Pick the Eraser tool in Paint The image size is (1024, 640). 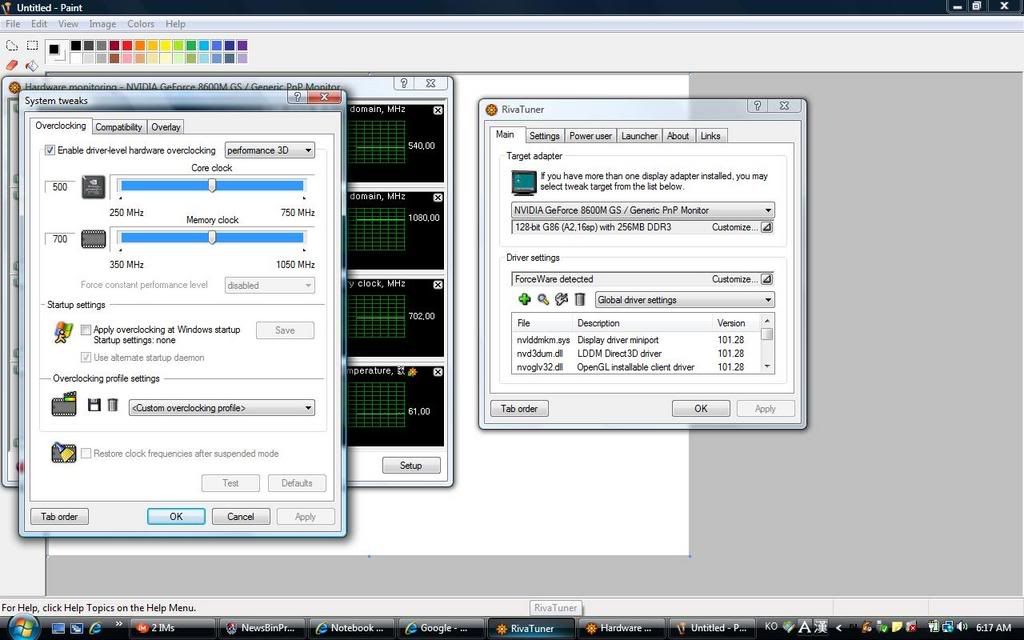point(12,65)
